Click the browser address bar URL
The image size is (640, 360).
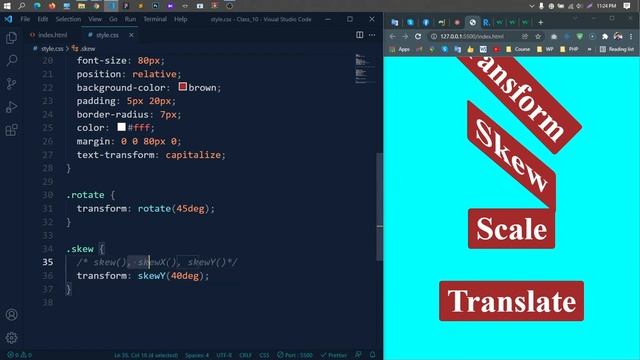click(x=472, y=36)
